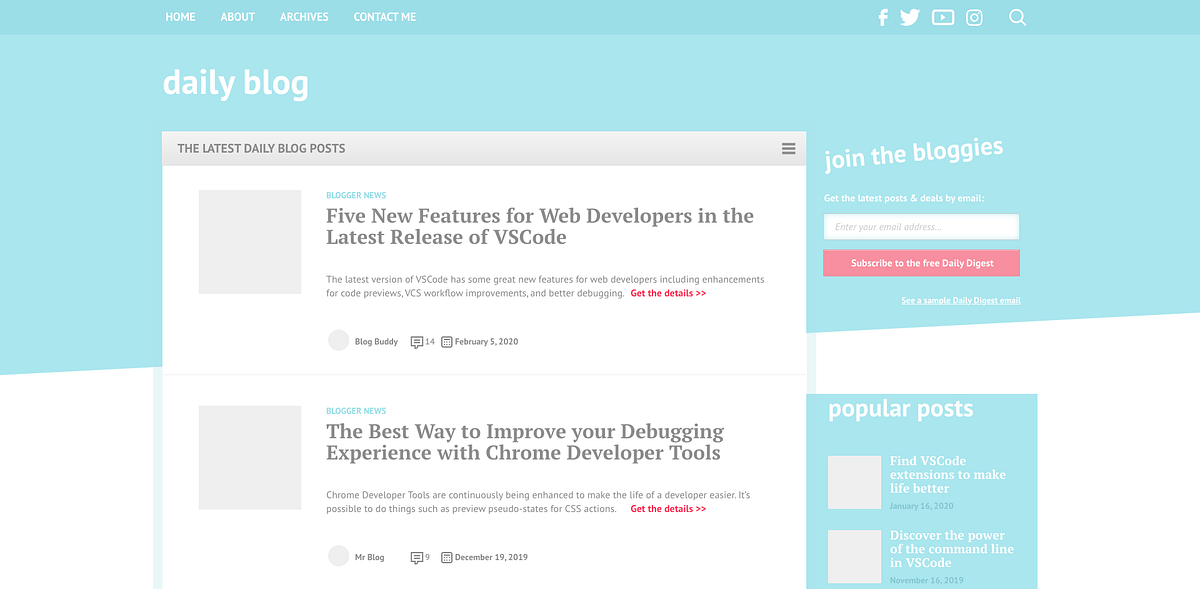The height and width of the screenshot is (589, 1200).
Task: Click the comment icon showing 14 comments
Action: click(x=418, y=340)
